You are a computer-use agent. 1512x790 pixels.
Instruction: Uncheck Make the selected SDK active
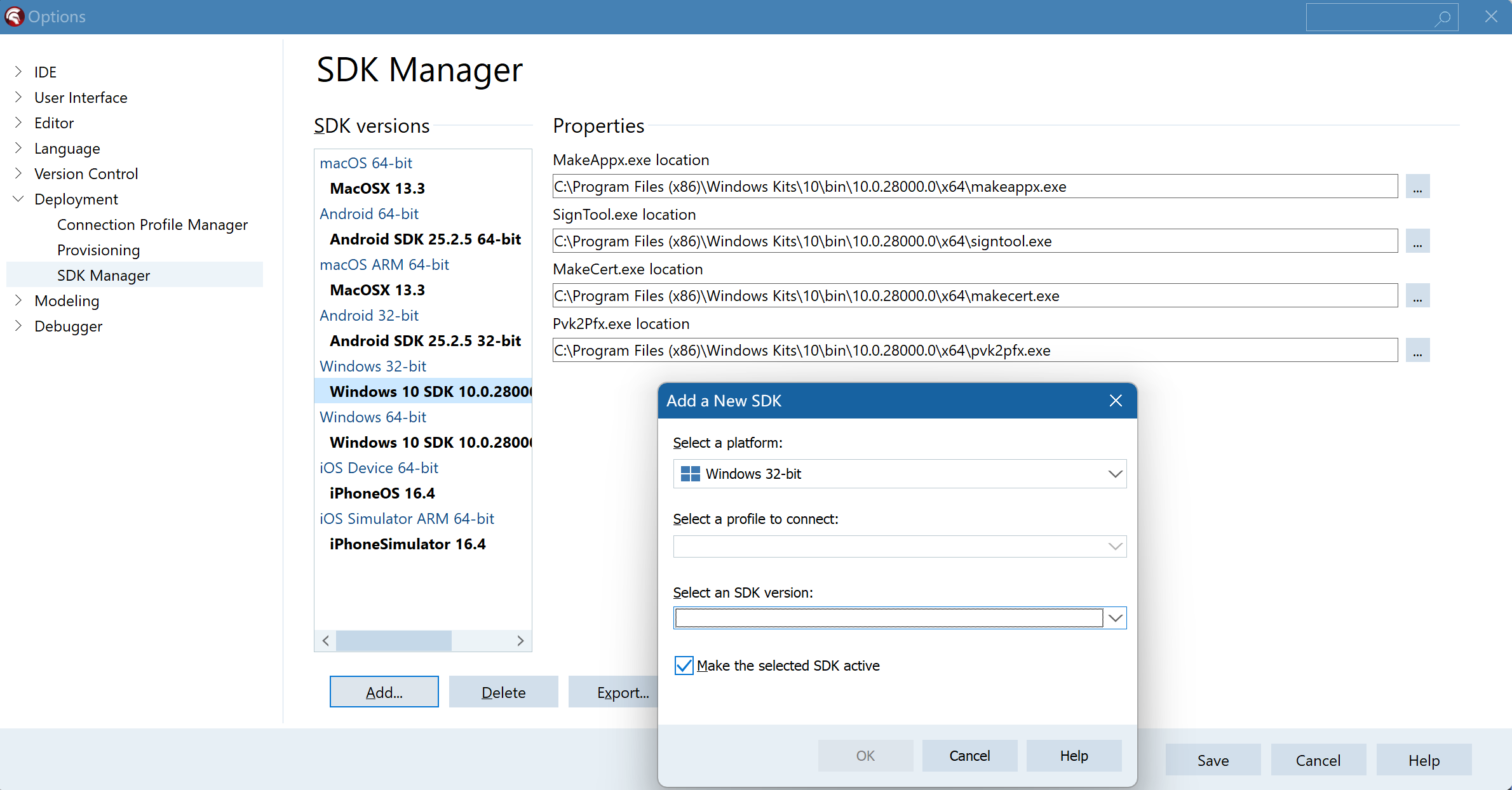(684, 666)
